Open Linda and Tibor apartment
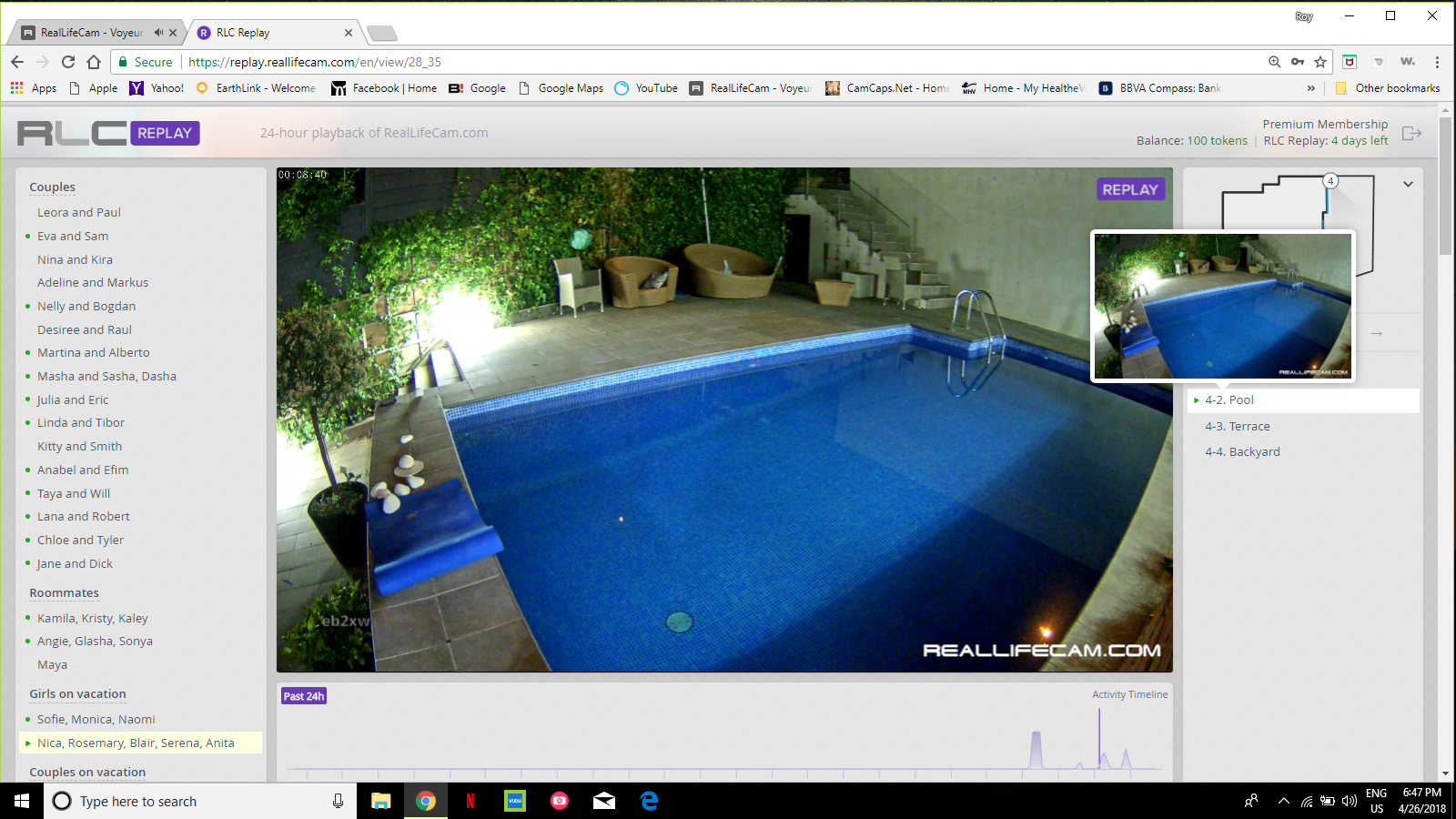 81,423
